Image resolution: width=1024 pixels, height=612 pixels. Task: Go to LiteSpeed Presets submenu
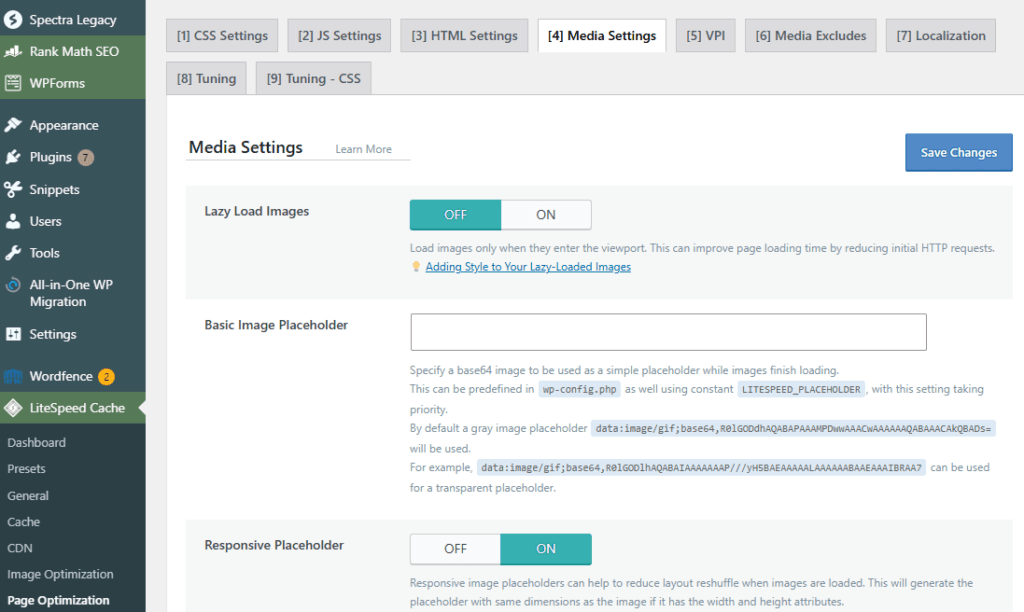point(26,468)
